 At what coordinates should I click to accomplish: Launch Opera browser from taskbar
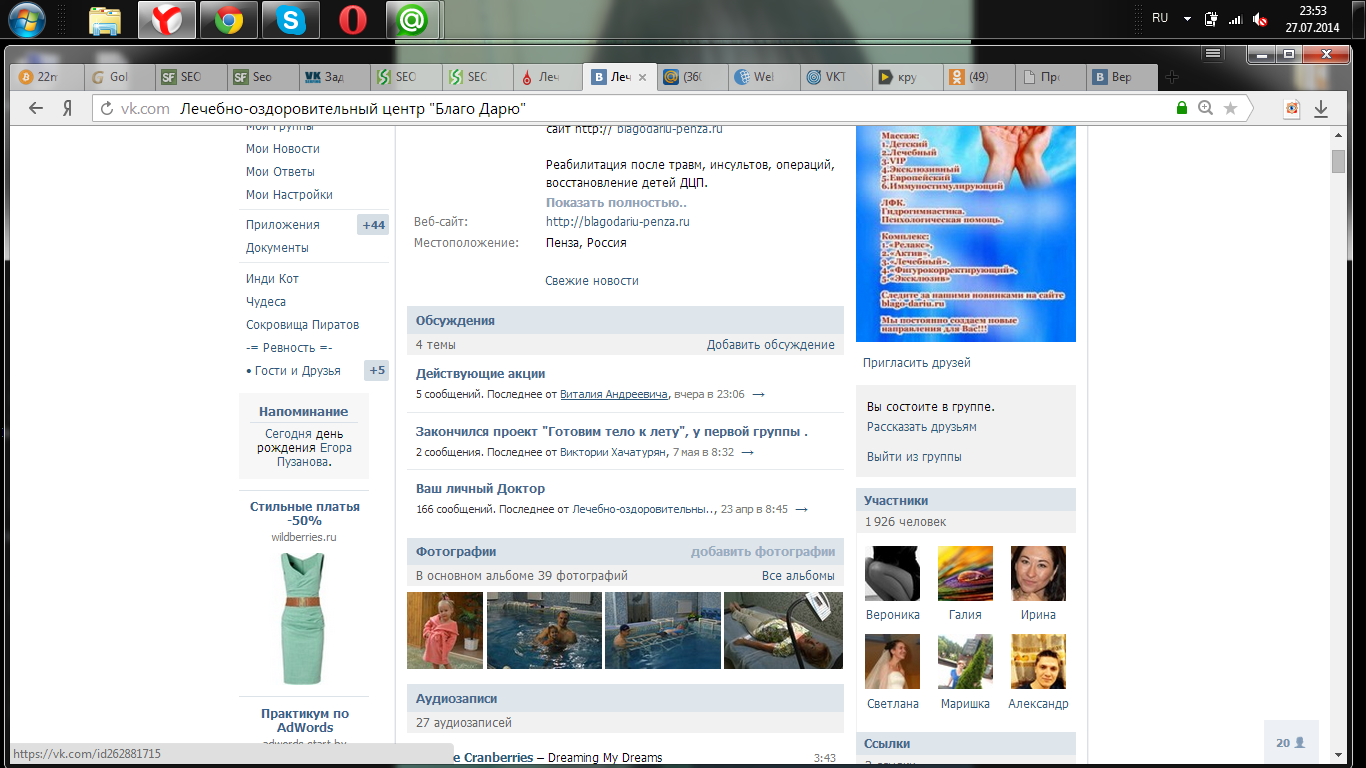click(x=352, y=20)
